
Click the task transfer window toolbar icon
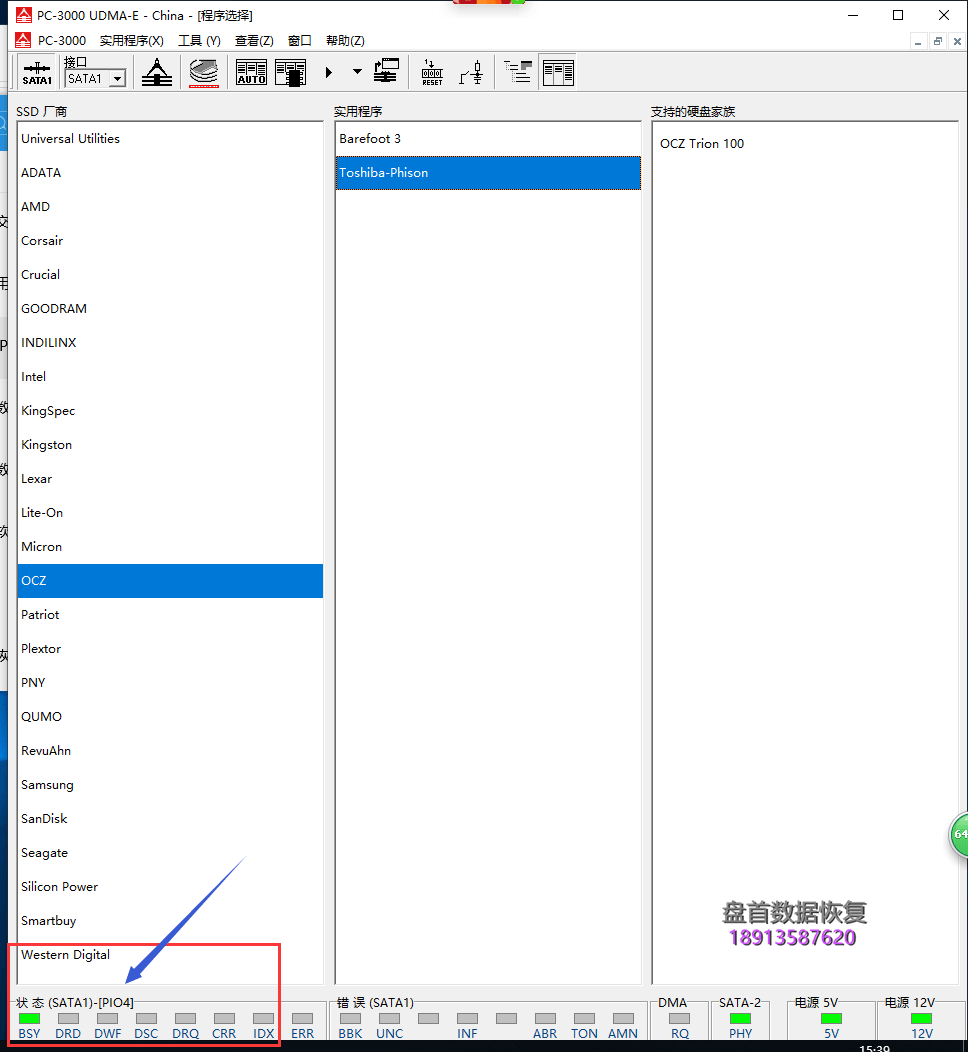click(386, 71)
